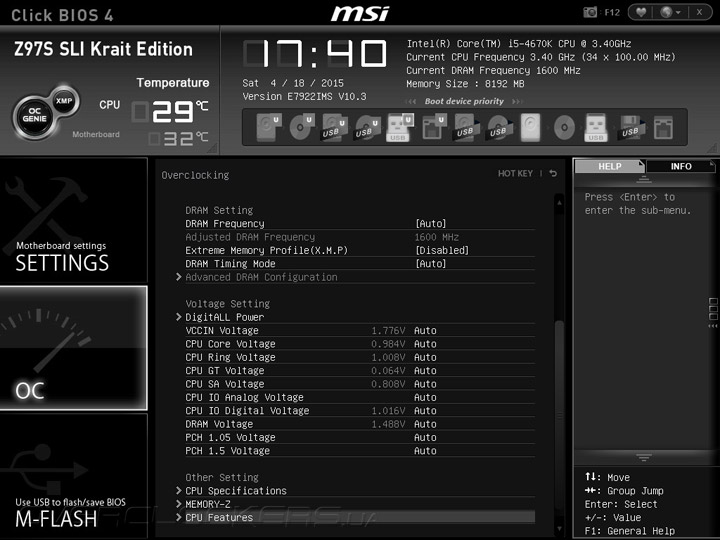Open favorites with the heart icon
Screen dimensions: 720x540
tap(641, 12)
